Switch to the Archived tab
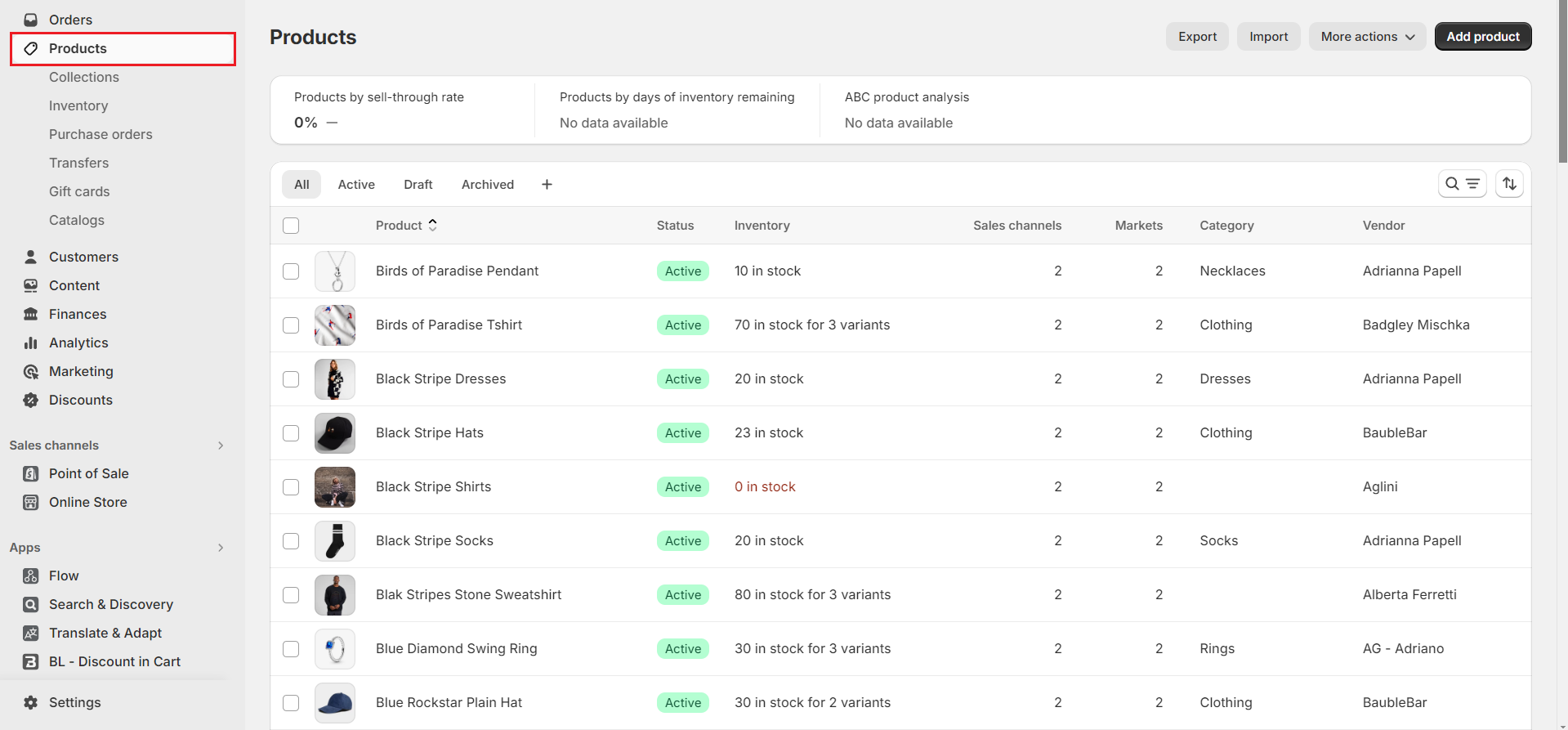Screen dimensions: 1568x730 pos(487,185)
